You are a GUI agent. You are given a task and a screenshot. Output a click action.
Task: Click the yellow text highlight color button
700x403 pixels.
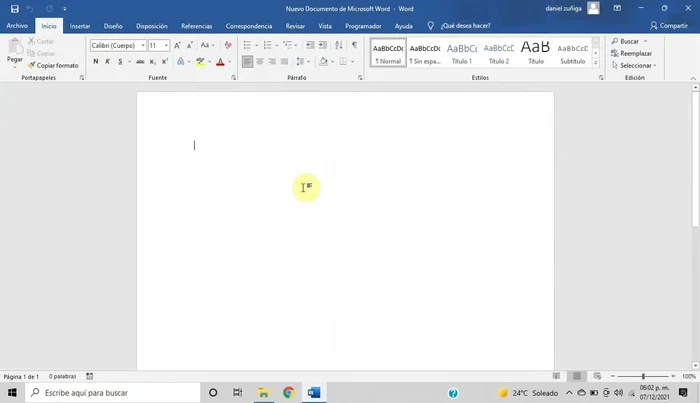(200, 62)
